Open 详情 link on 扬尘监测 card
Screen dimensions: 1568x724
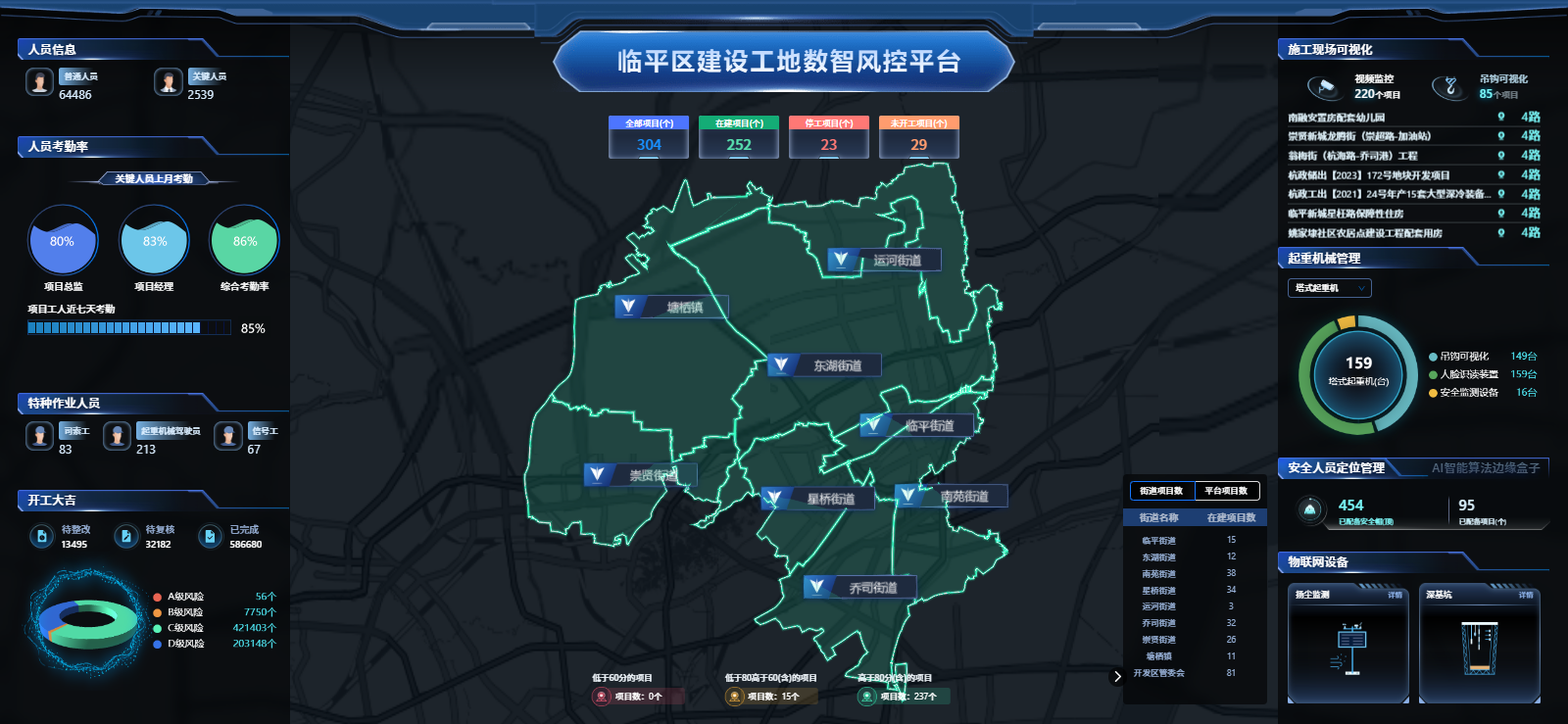(x=1395, y=595)
